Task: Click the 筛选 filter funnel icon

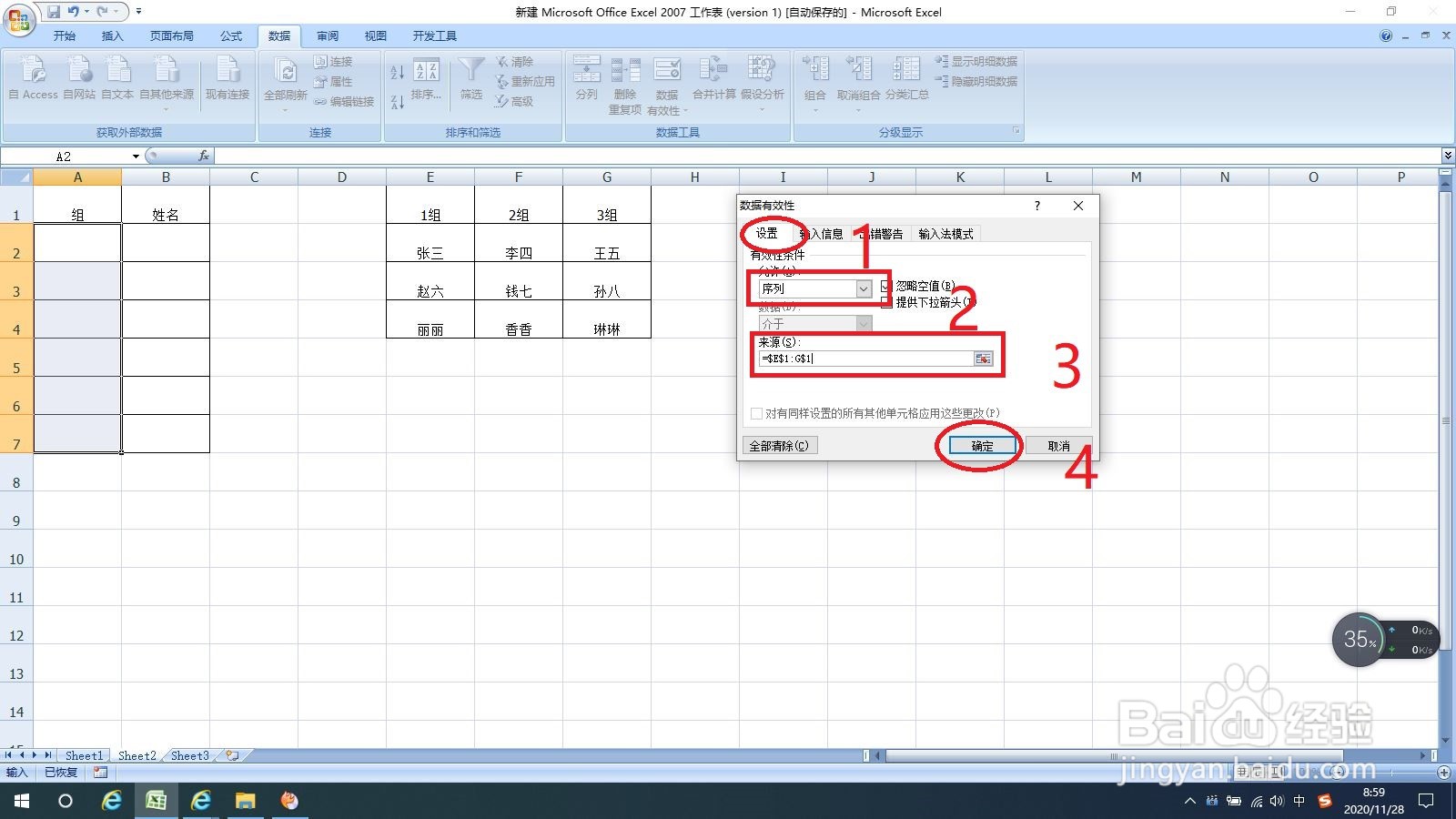Action: (x=471, y=77)
